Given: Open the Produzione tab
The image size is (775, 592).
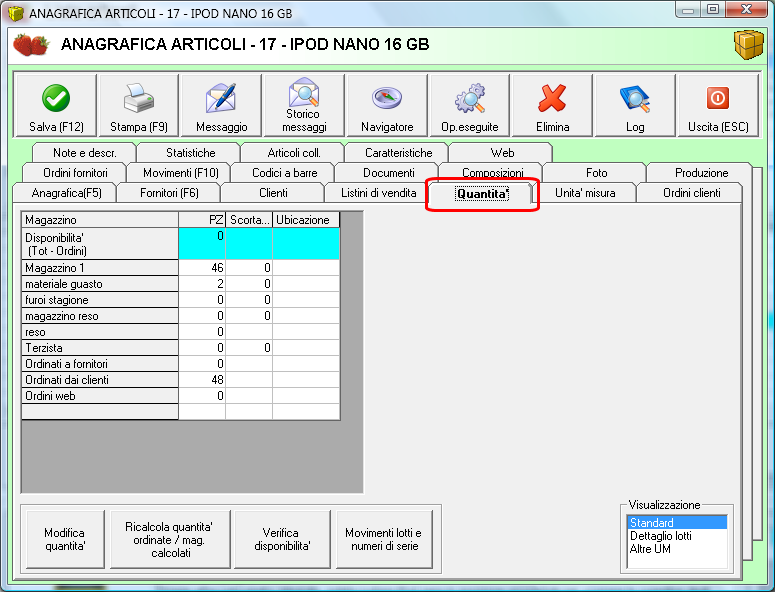Looking at the screenshot, I should coord(701,172).
